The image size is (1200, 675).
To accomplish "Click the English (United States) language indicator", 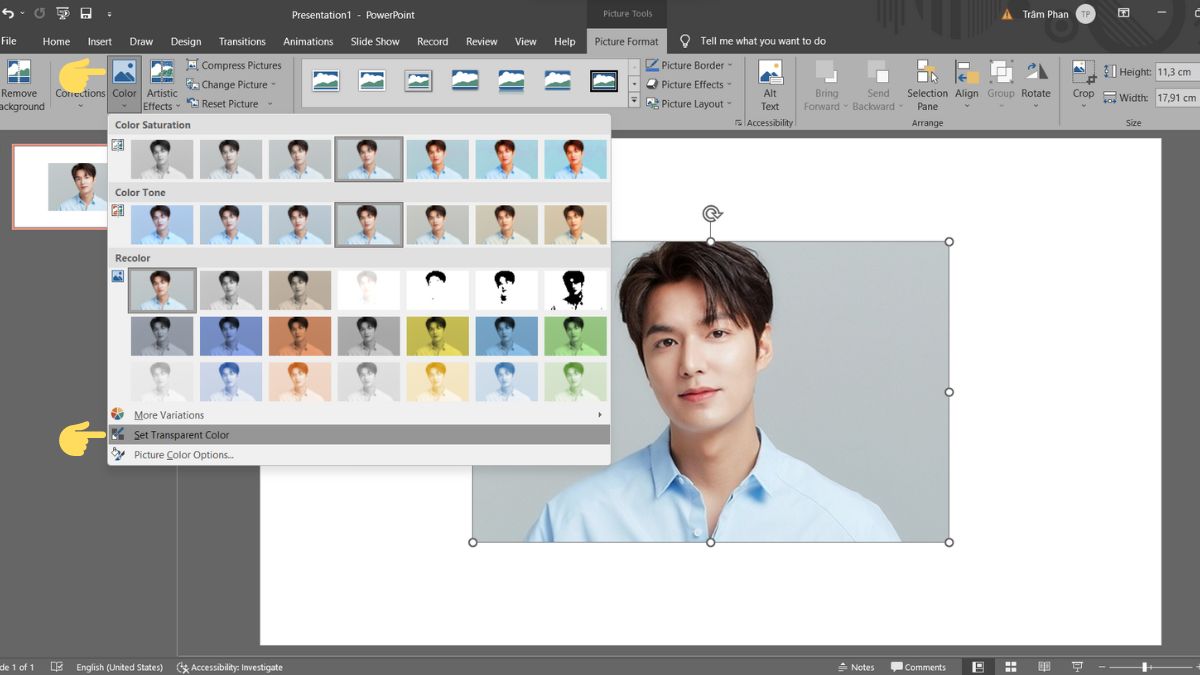I will tap(119, 667).
